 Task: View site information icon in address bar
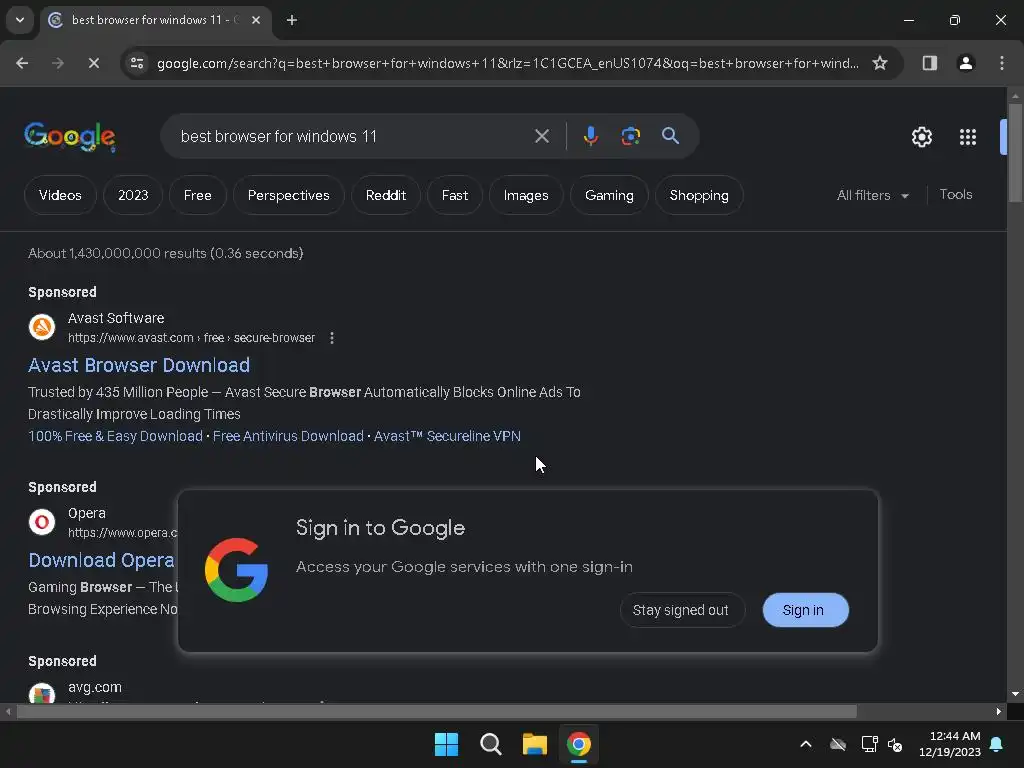point(137,63)
